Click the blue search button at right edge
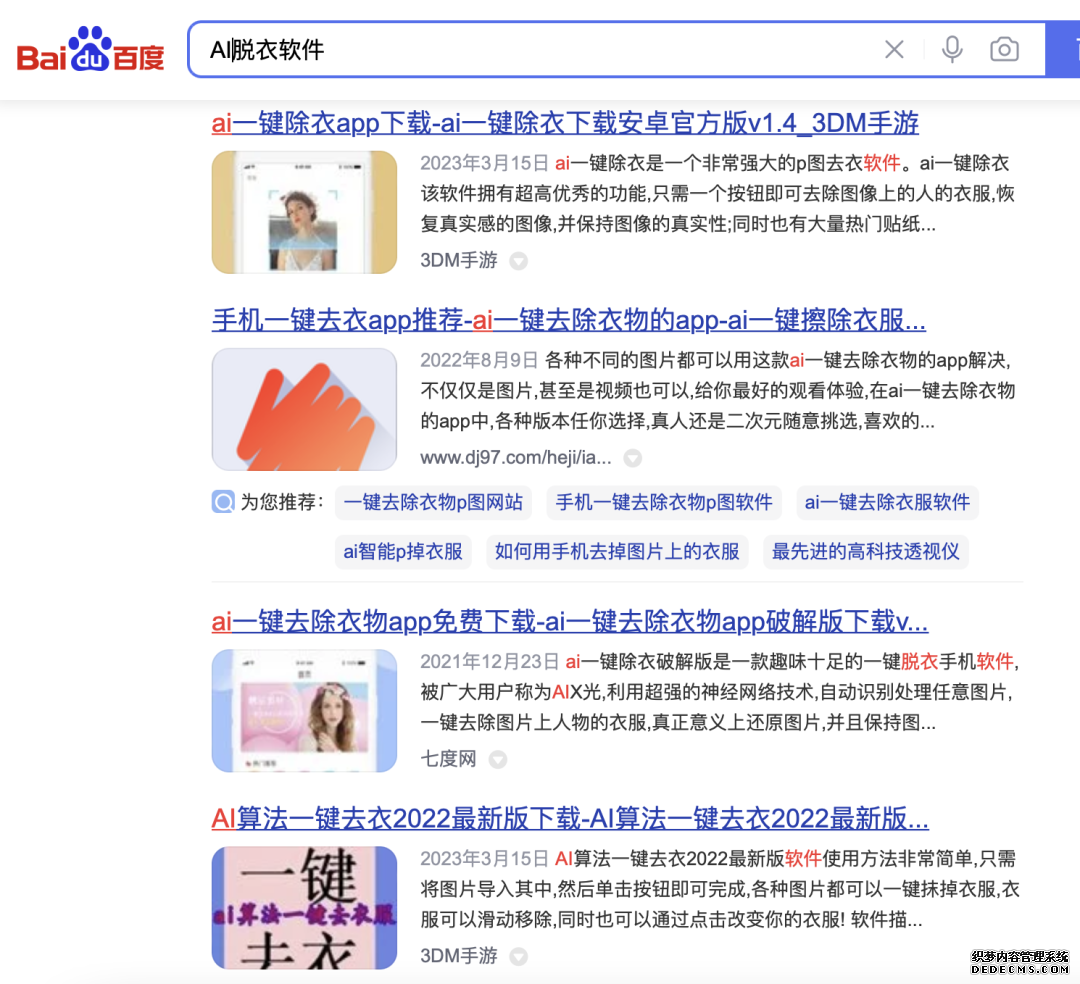This screenshot has height=984, width=1080. click(x=1064, y=49)
